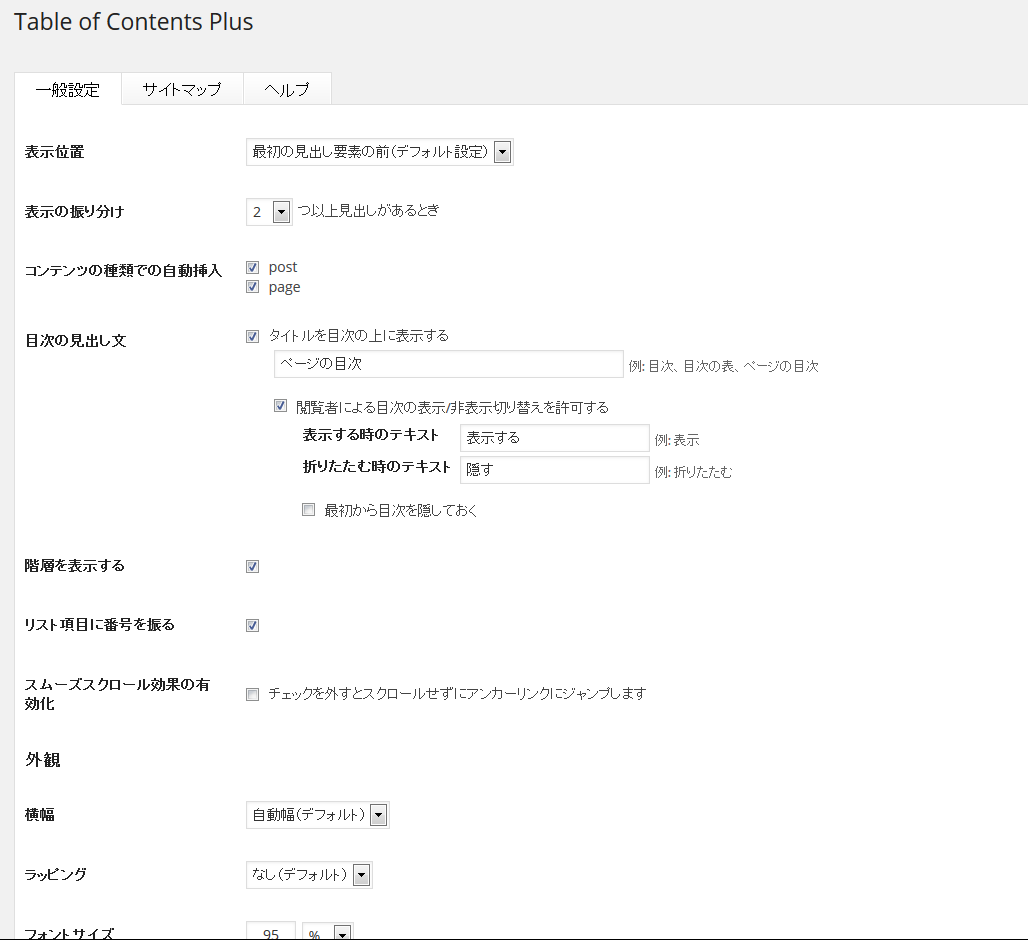Viewport: 1028px width, 940px height.
Task: Click the 例: 表示 hint text
Action: [x=677, y=440]
